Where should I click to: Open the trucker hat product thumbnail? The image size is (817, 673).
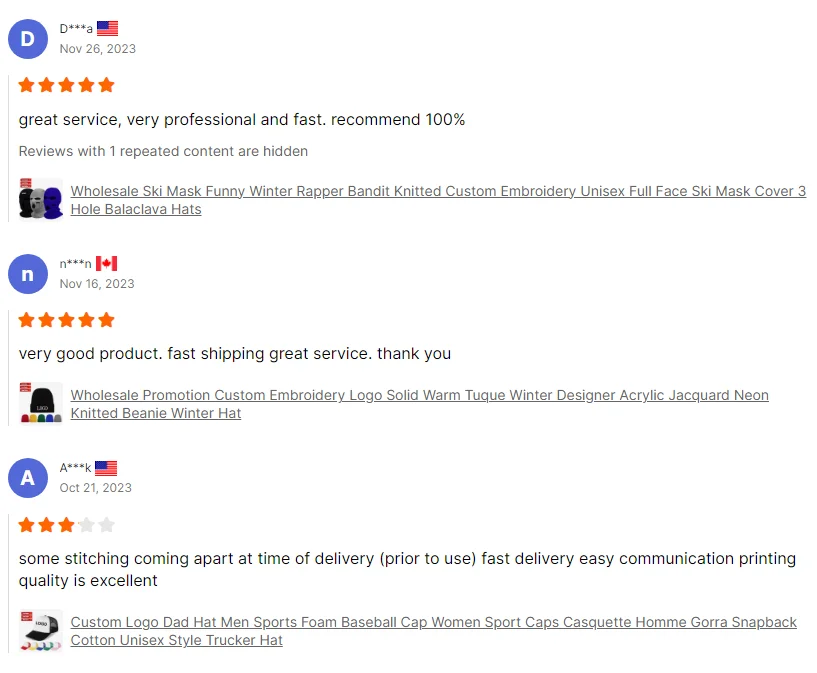[41, 631]
